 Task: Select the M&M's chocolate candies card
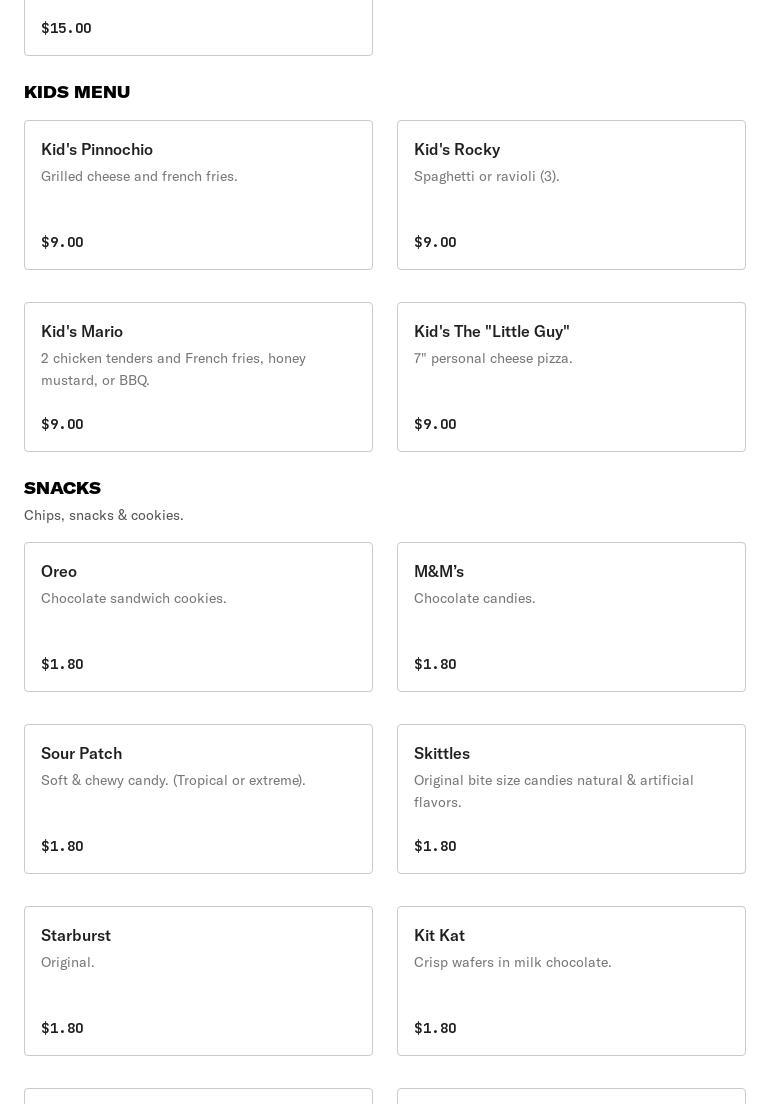pyautogui.click(x=571, y=617)
